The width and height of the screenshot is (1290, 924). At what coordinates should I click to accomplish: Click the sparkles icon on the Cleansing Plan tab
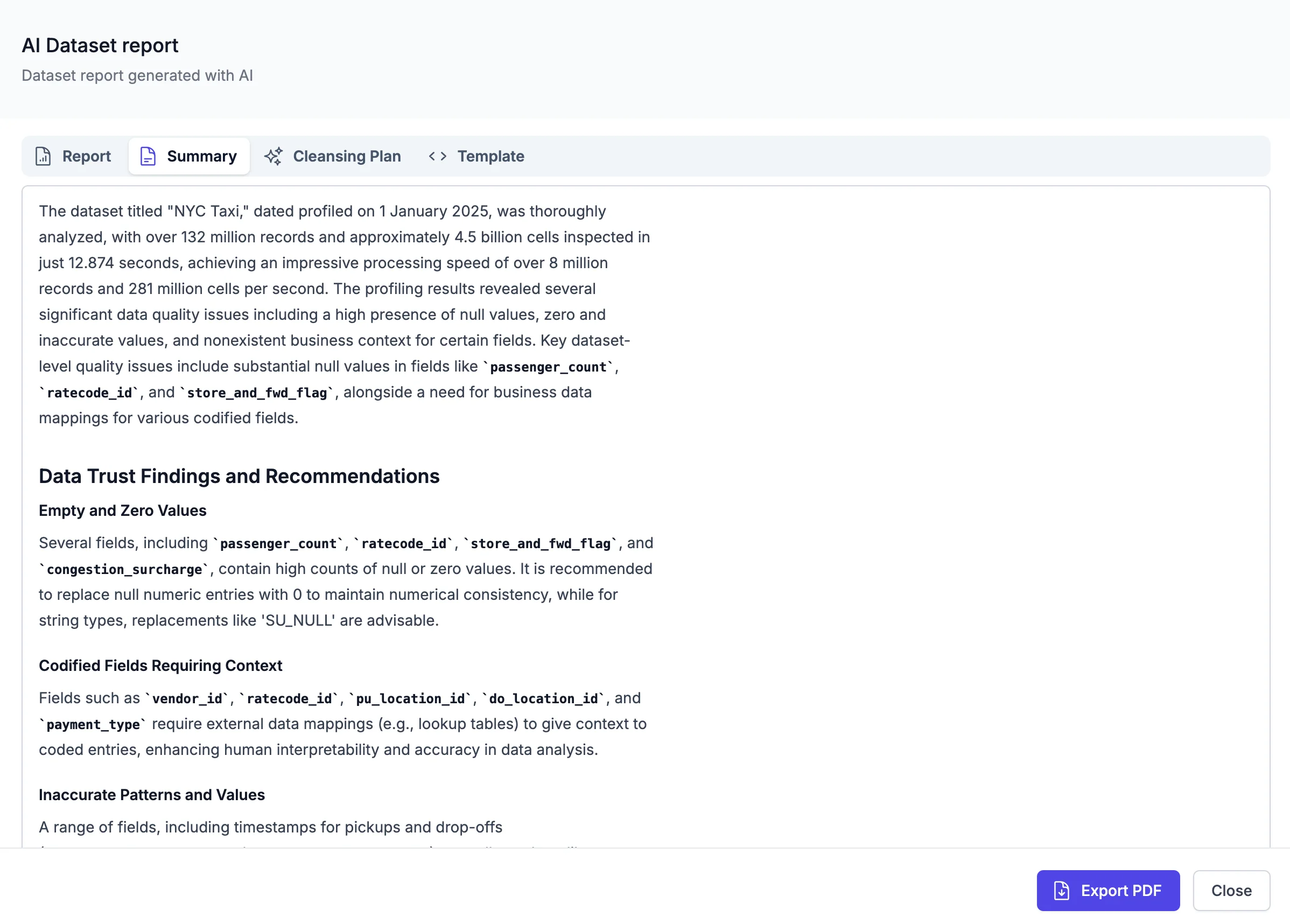click(x=273, y=156)
